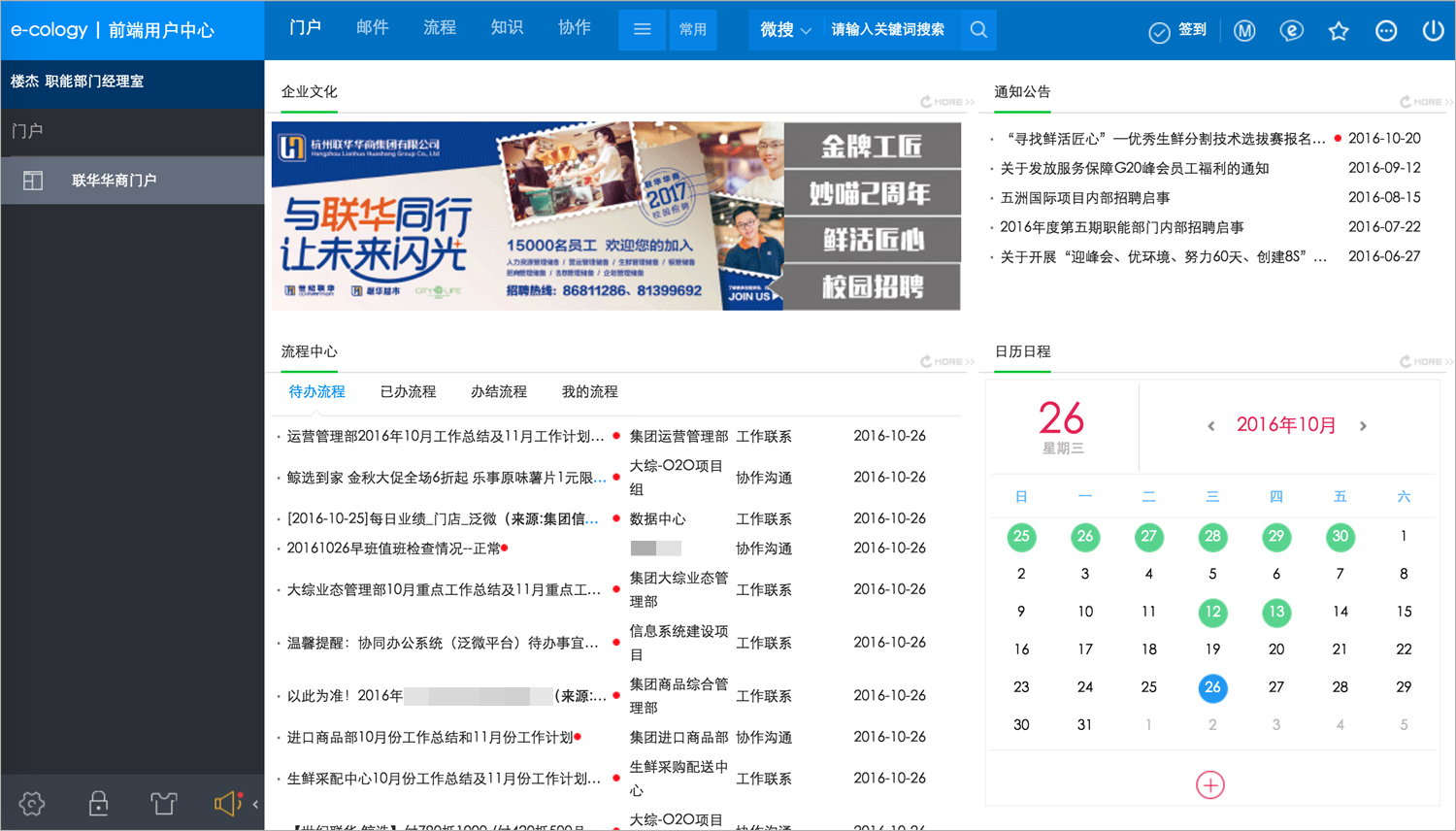Click the 2016年10月 month title
Viewport: 1456px width, 831px height.
(1286, 425)
